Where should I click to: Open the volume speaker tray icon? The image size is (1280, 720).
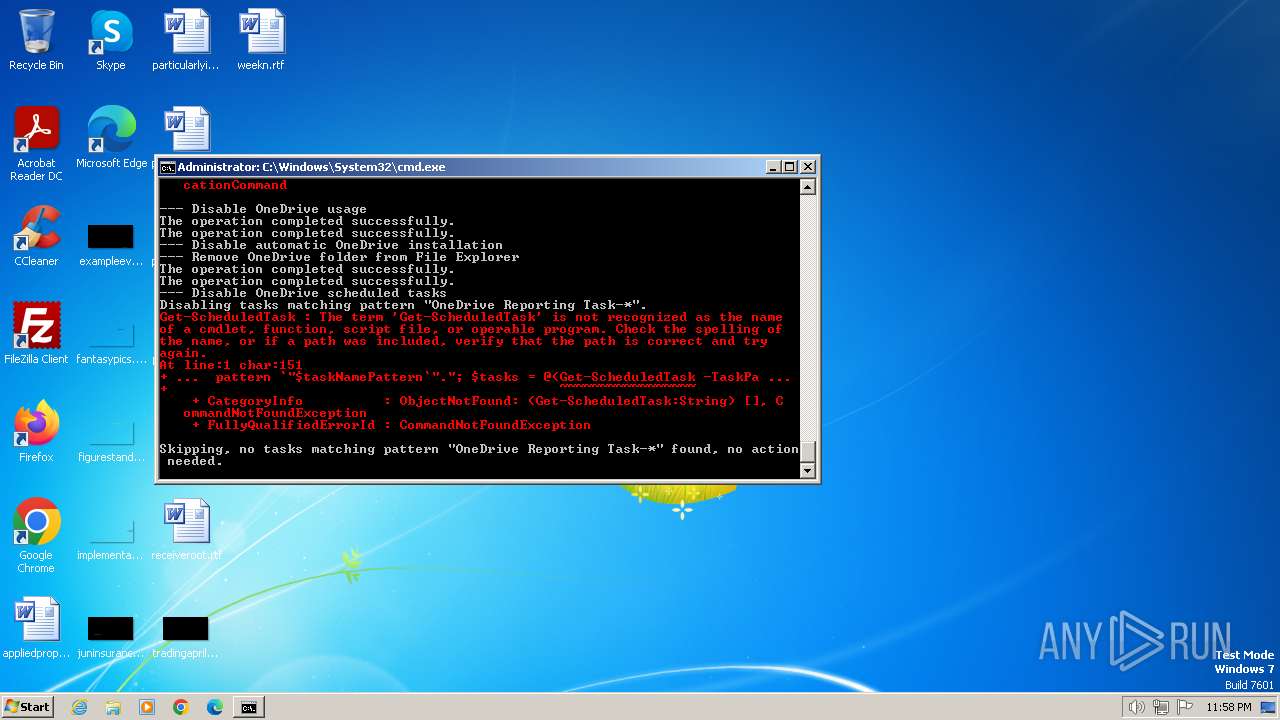point(1137,707)
